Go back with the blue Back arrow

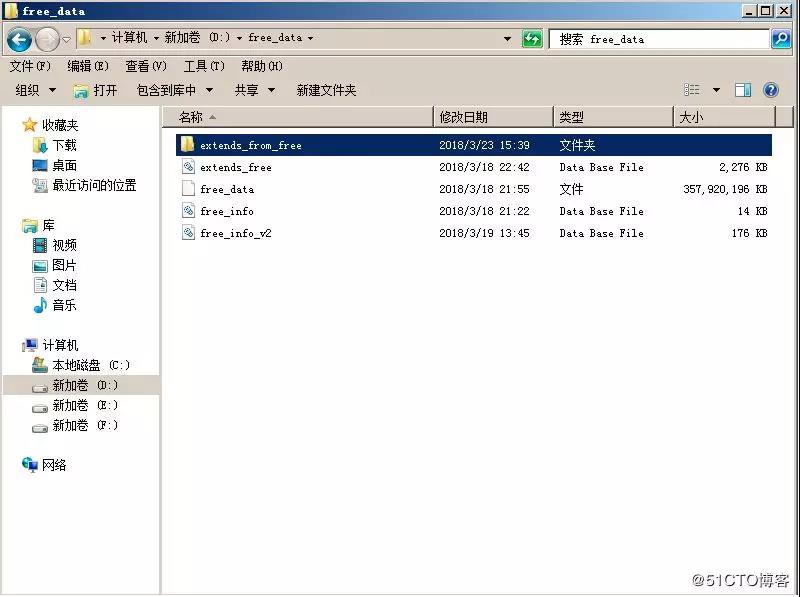pos(19,39)
